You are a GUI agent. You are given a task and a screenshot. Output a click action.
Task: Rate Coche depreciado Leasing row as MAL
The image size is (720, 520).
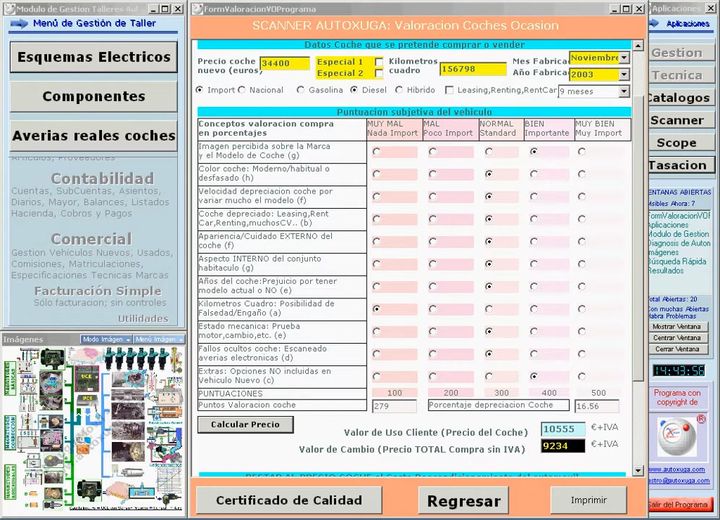(433, 219)
